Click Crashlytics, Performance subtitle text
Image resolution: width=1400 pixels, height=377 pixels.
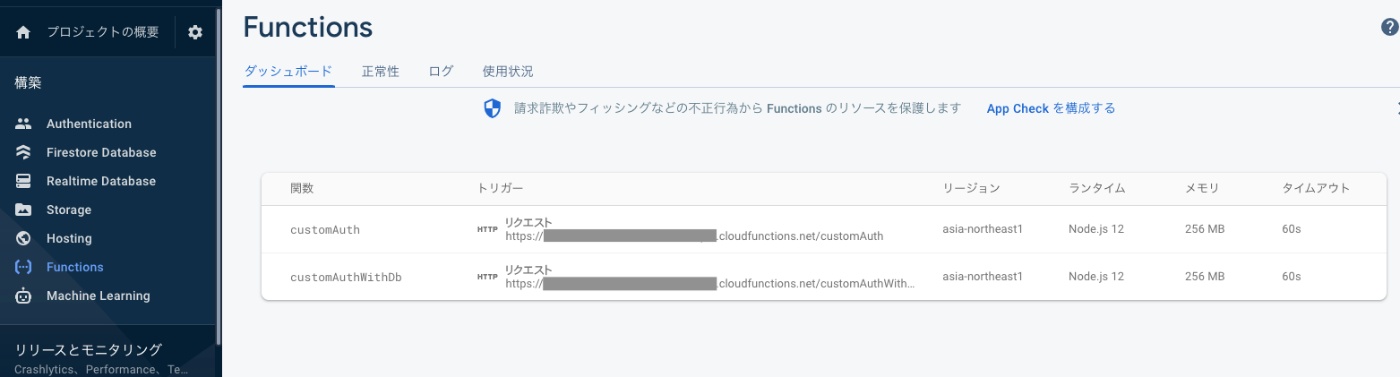pyautogui.click(x=101, y=370)
